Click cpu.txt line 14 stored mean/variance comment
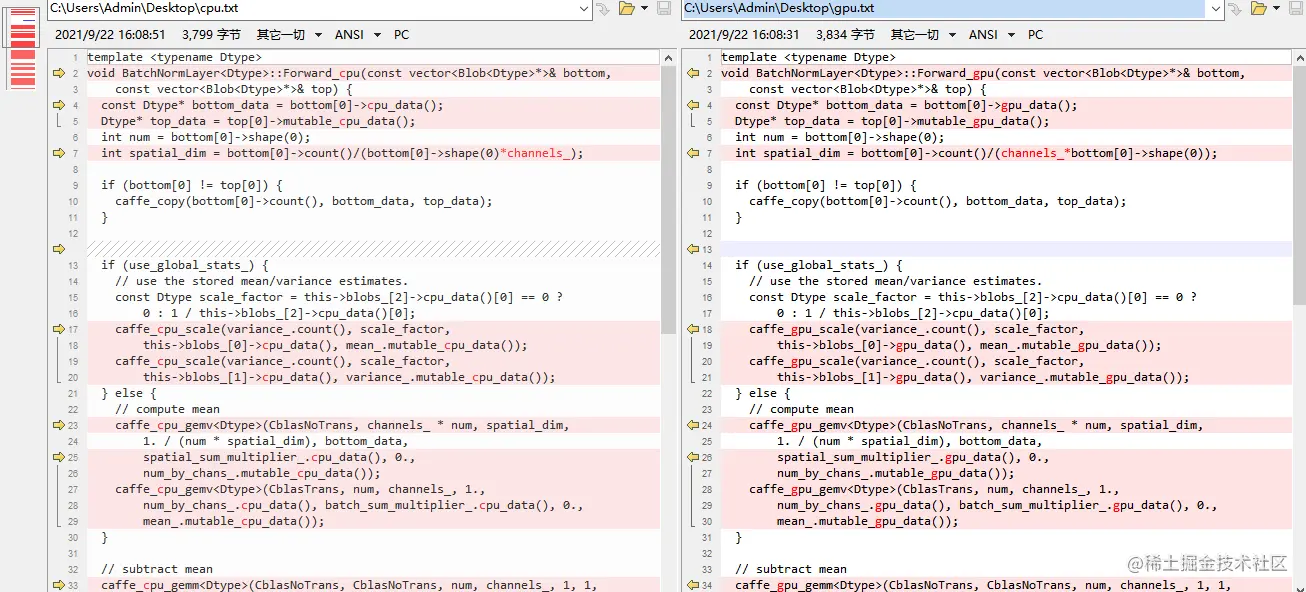1306x592 pixels. pos(261,281)
